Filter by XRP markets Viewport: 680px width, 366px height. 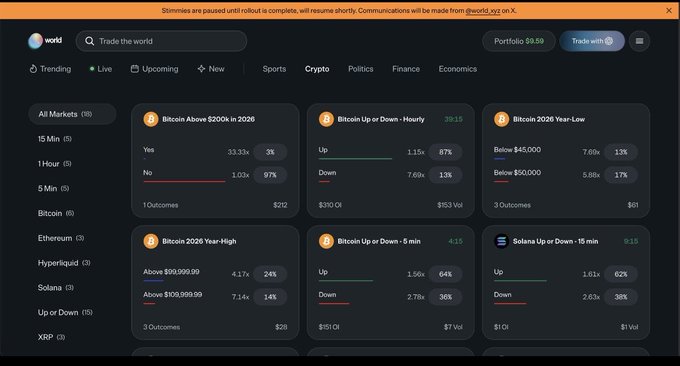click(51, 337)
